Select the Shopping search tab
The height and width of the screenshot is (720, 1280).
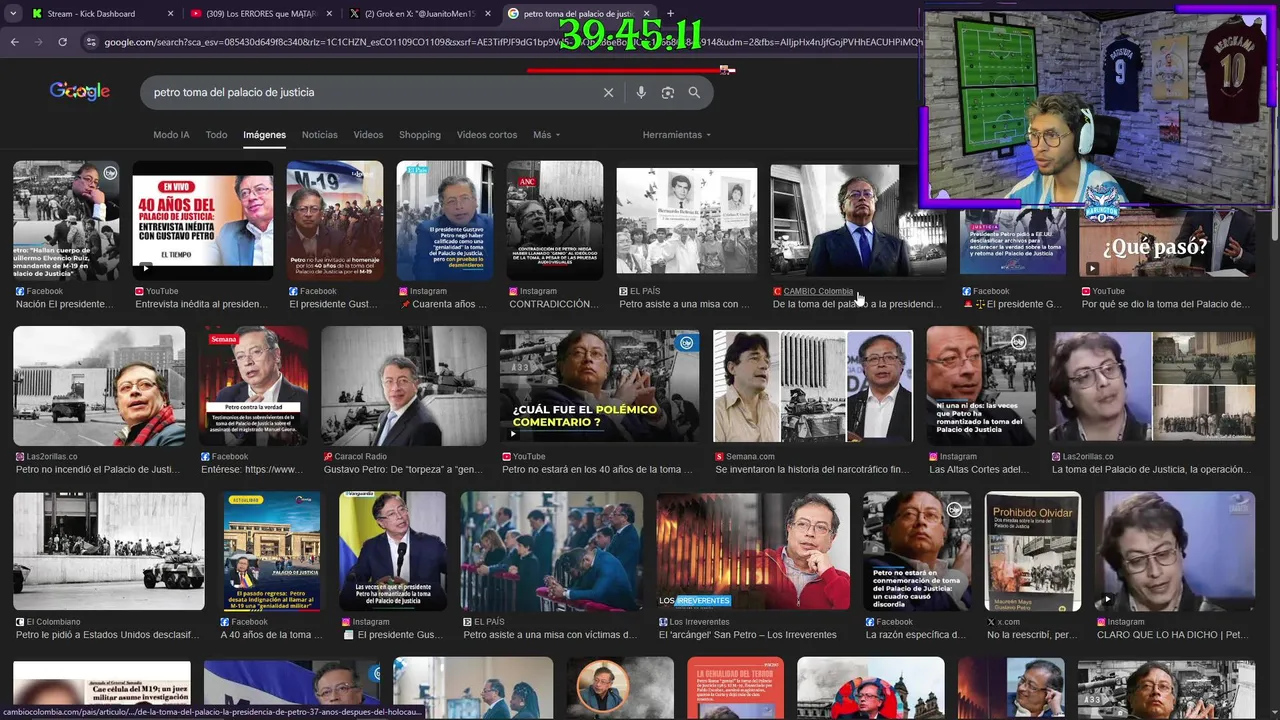coord(420,135)
